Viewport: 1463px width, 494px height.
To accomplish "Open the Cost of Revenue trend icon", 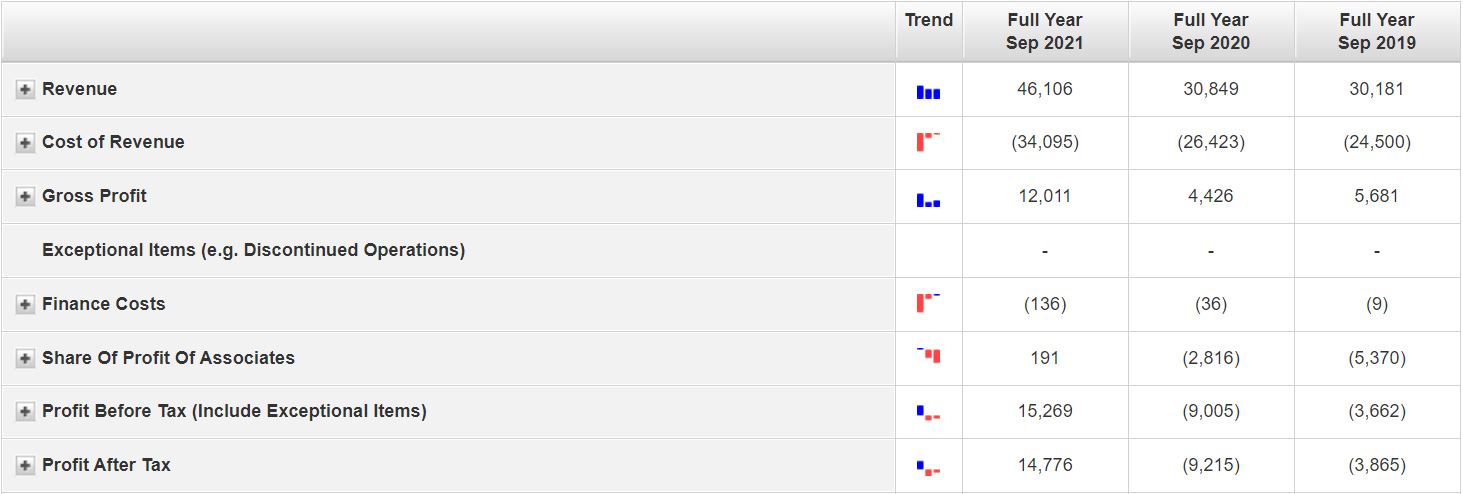I will 928,142.
